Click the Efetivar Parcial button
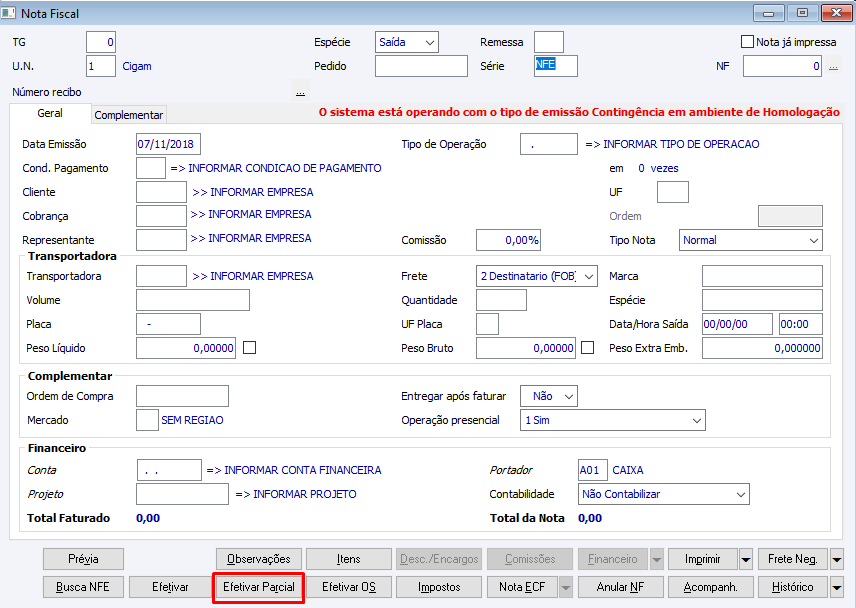 coord(259,587)
